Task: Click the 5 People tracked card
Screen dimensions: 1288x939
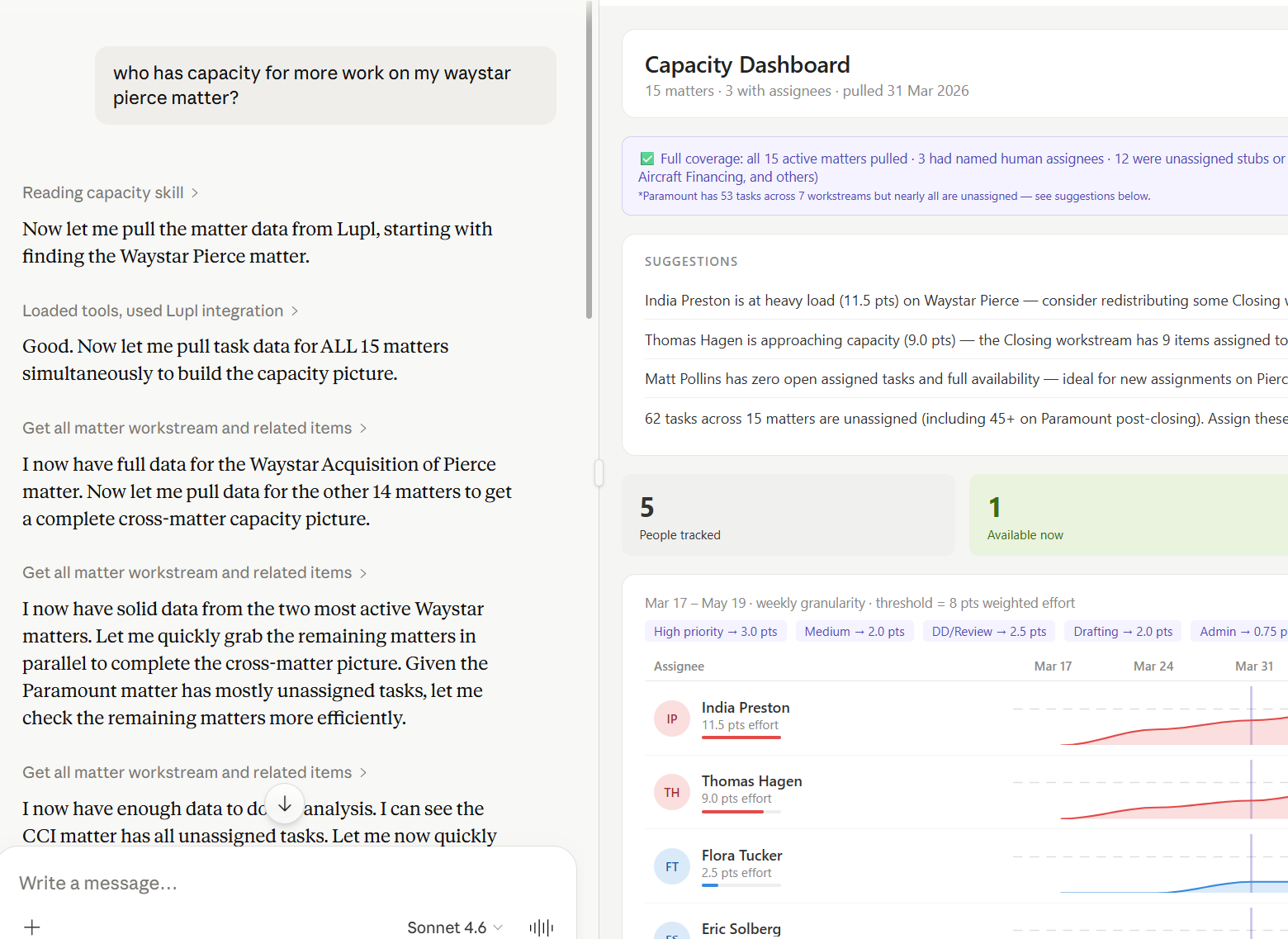Action: point(788,515)
